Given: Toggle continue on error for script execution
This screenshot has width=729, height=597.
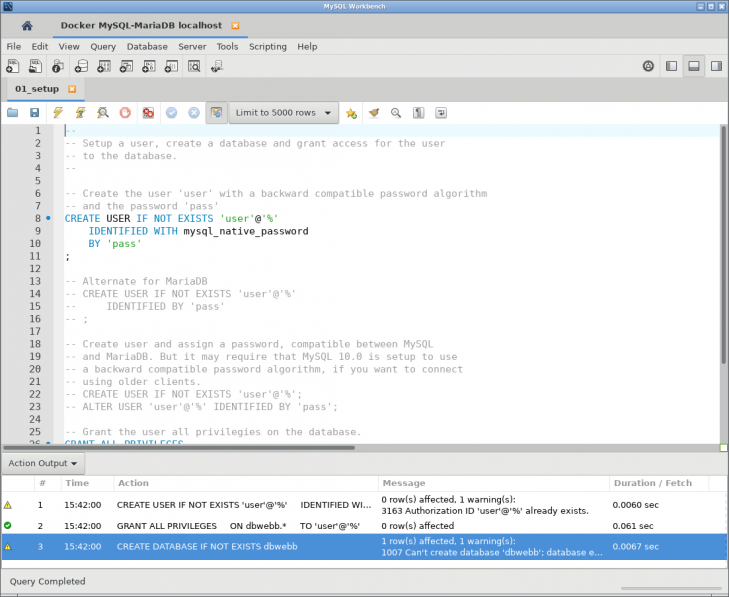Looking at the screenshot, I should [x=148, y=113].
